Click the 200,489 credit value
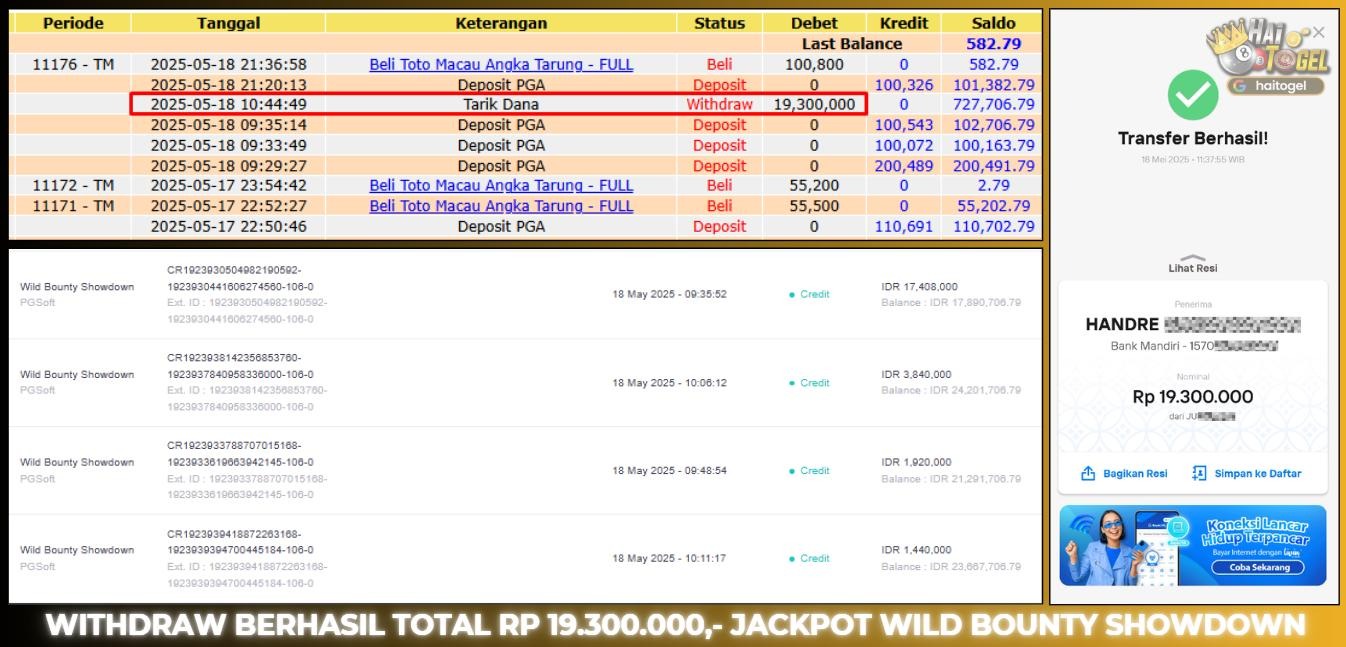 [904, 166]
